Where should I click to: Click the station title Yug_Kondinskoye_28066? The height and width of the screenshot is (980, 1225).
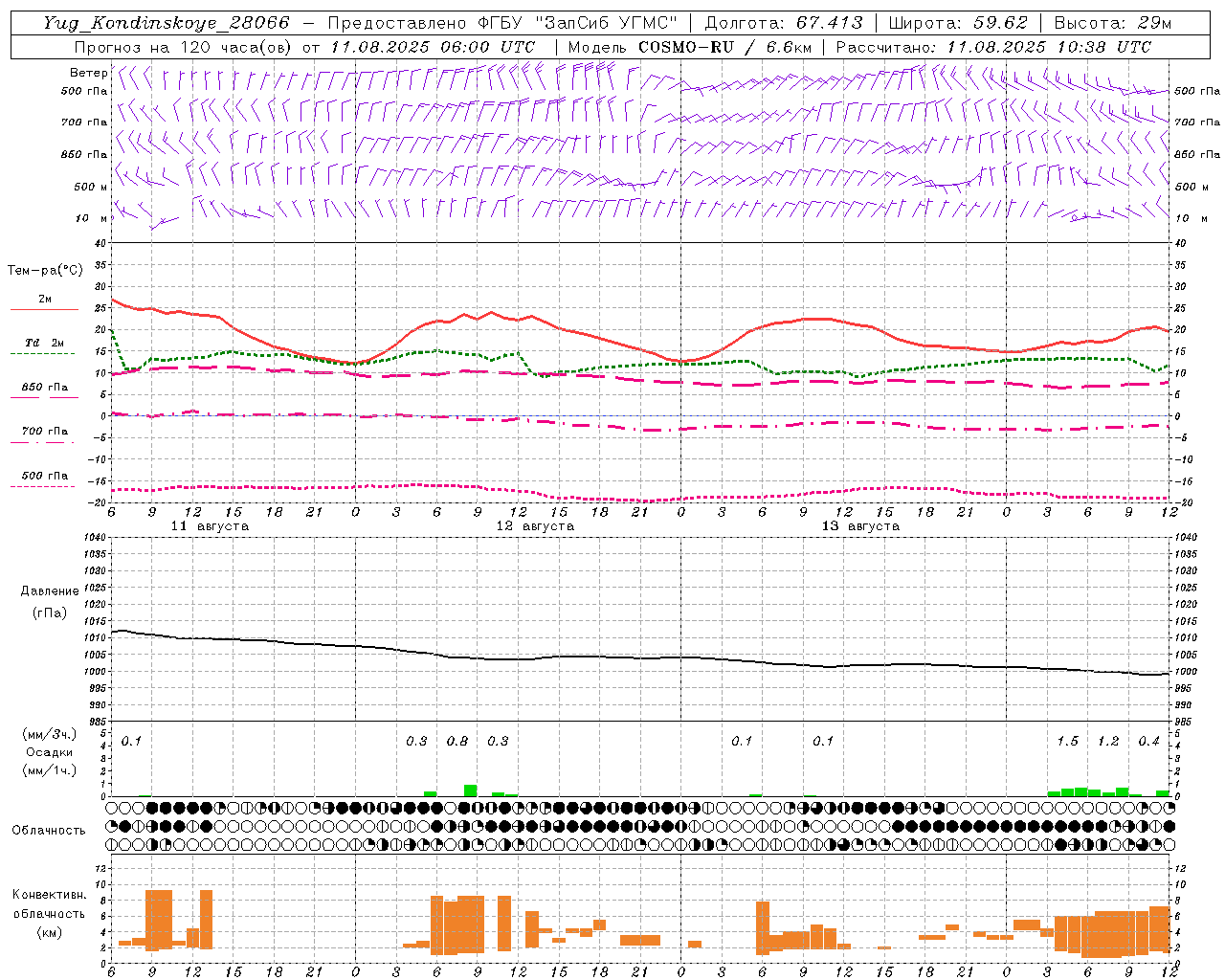coord(166,23)
